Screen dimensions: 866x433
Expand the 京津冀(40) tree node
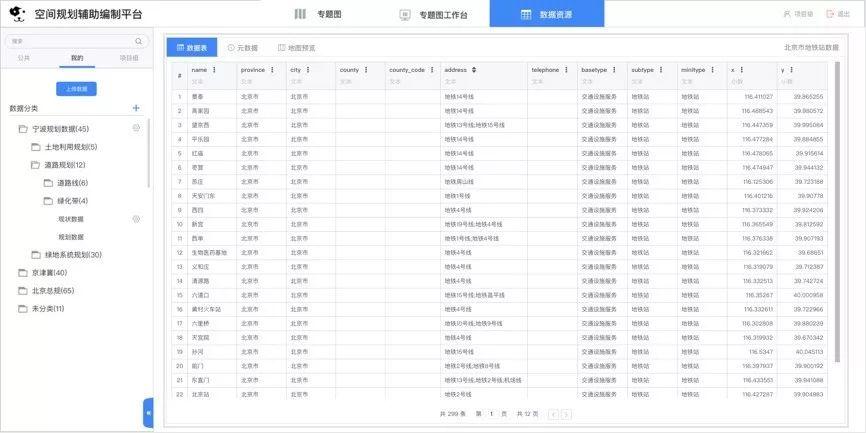(x=50, y=273)
